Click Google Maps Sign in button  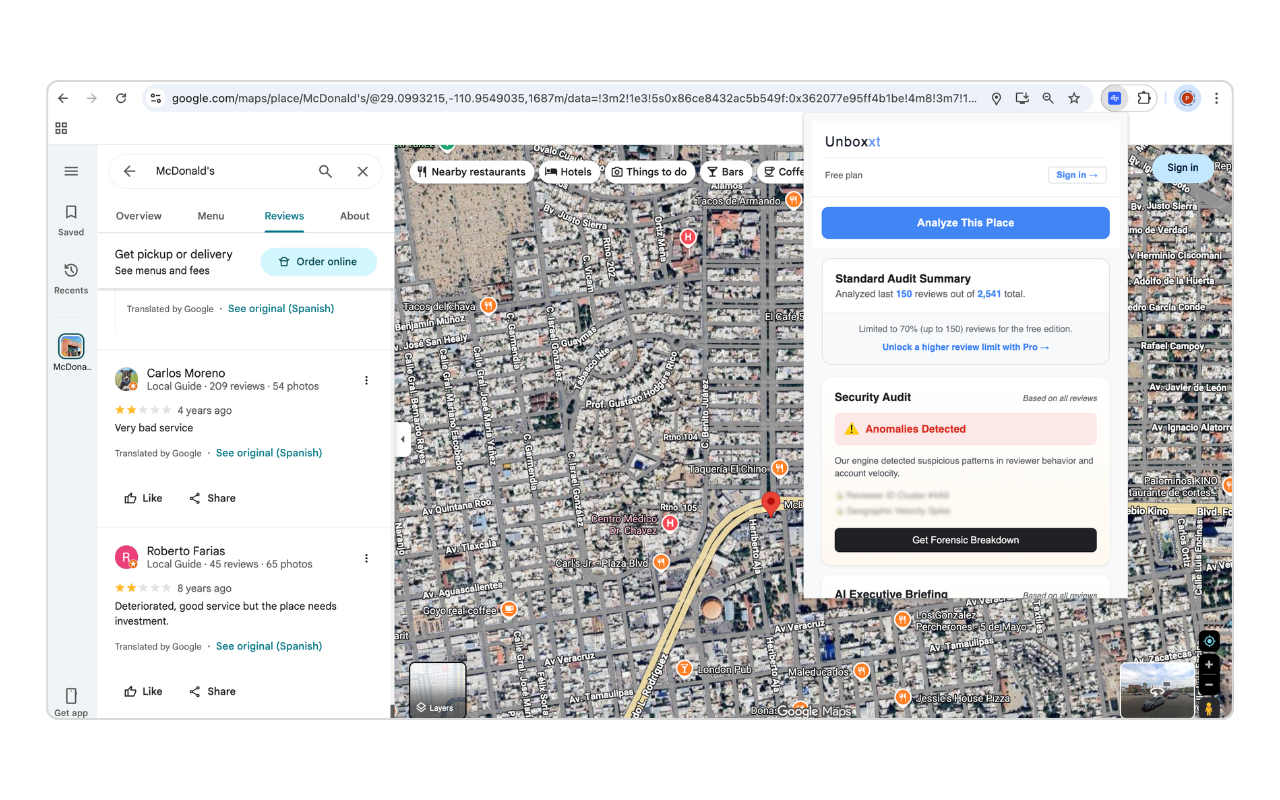[x=1182, y=168]
